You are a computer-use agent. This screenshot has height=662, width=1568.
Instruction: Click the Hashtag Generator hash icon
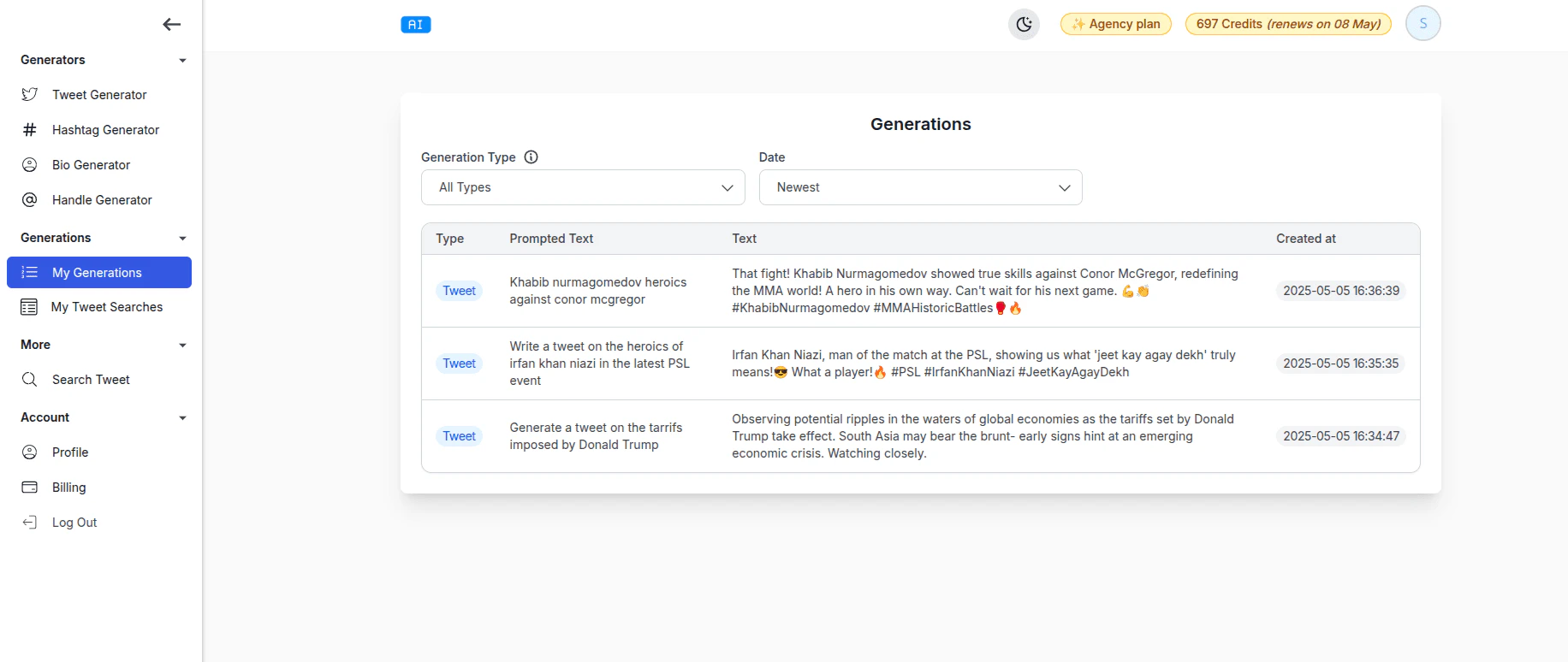click(x=30, y=130)
